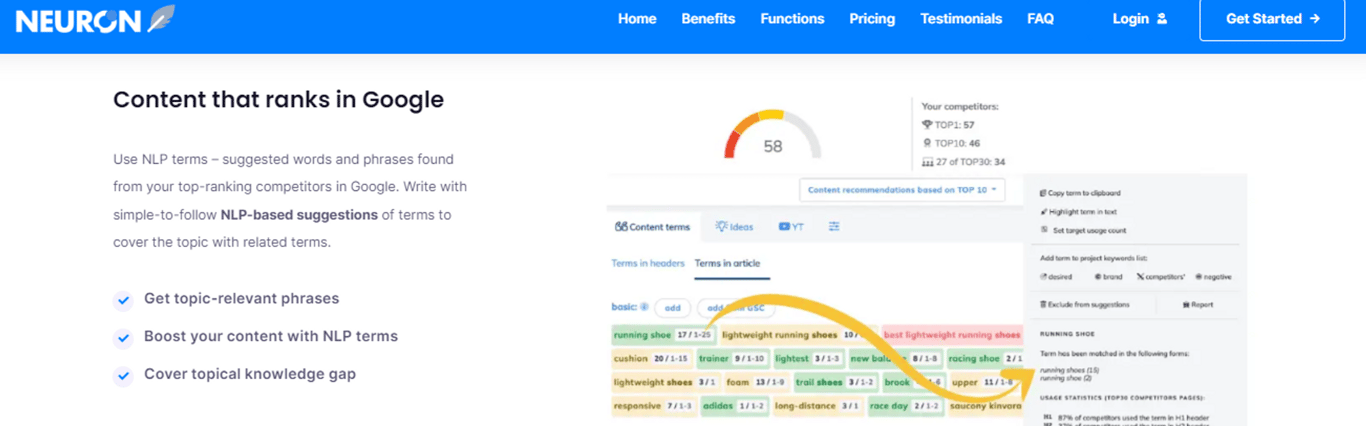Open Content recommendations based on TOP 10 dropdown

click(902, 189)
